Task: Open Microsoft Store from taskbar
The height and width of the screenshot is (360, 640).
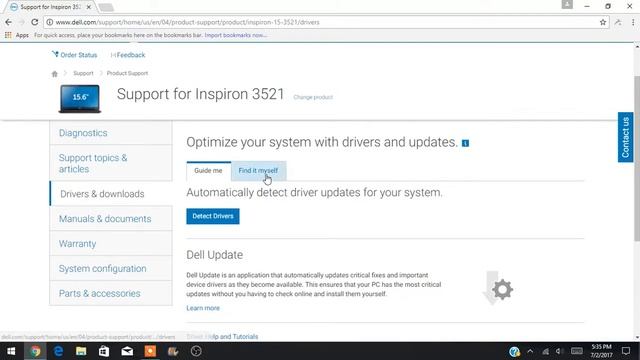Action: (104, 351)
